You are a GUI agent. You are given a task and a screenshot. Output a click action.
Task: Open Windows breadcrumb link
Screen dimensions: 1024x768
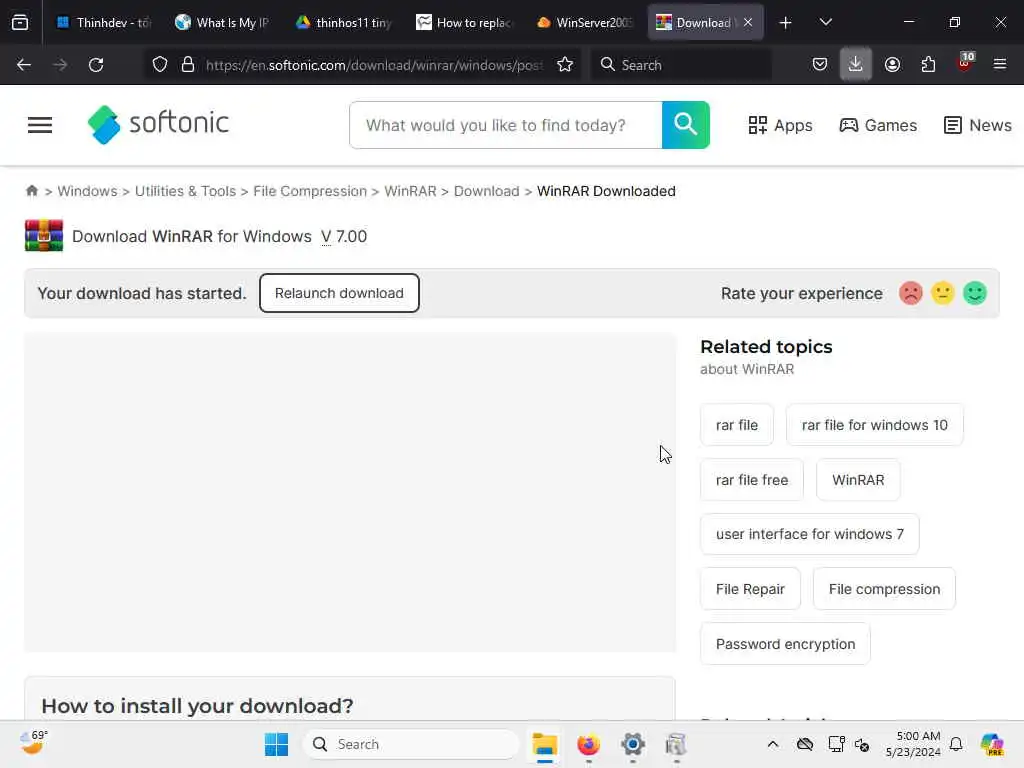pyautogui.click(x=88, y=191)
